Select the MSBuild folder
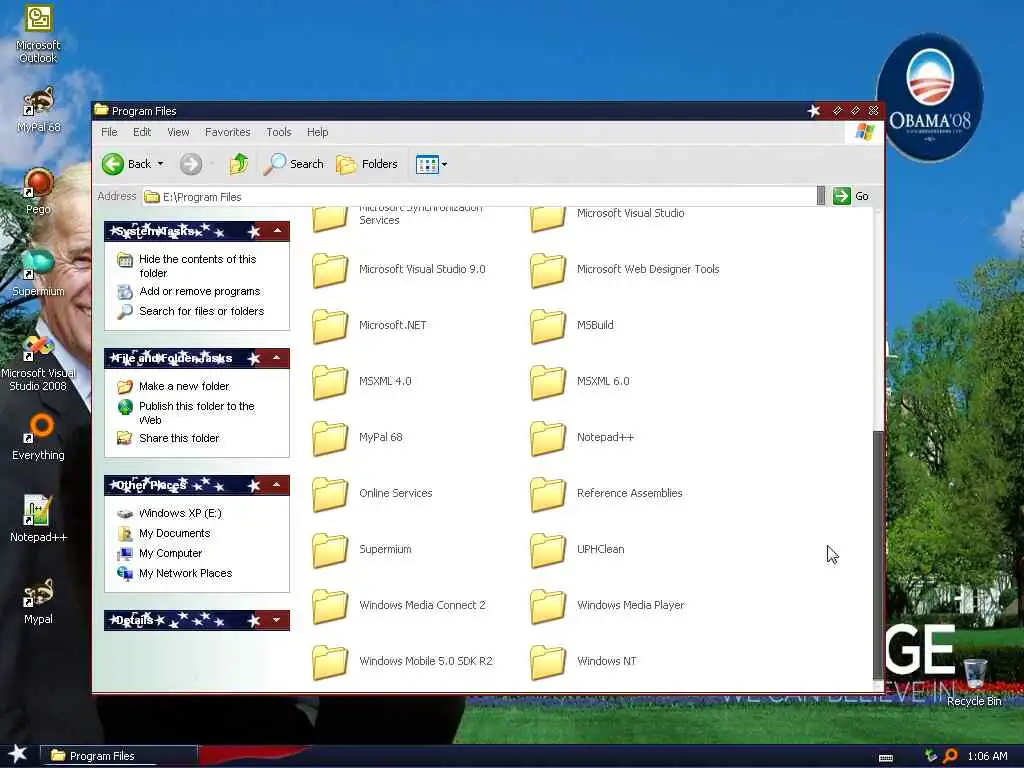The width and height of the screenshot is (1024, 768). tap(572, 325)
